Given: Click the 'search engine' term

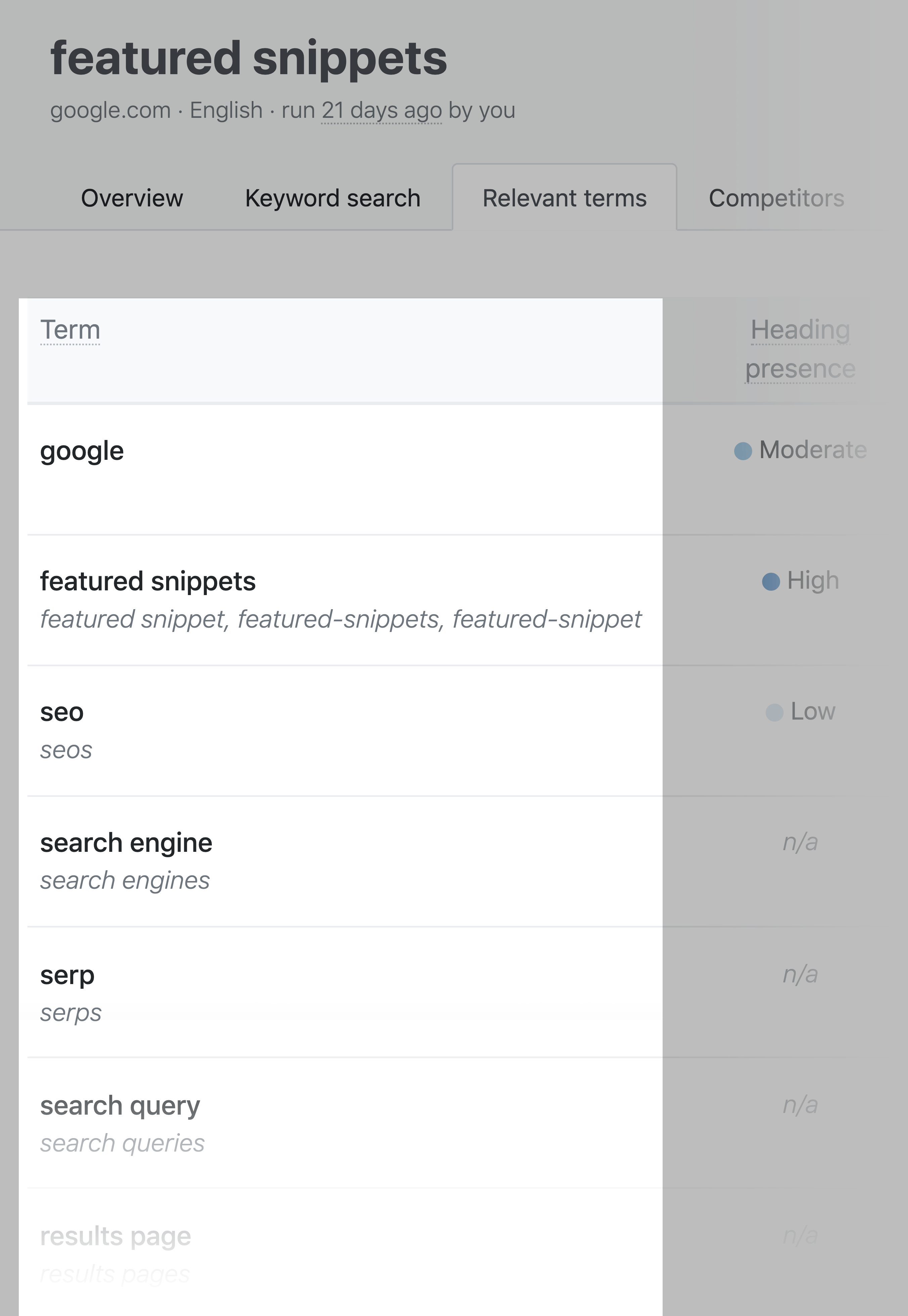Looking at the screenshot, I should click(x=126, y=842).
